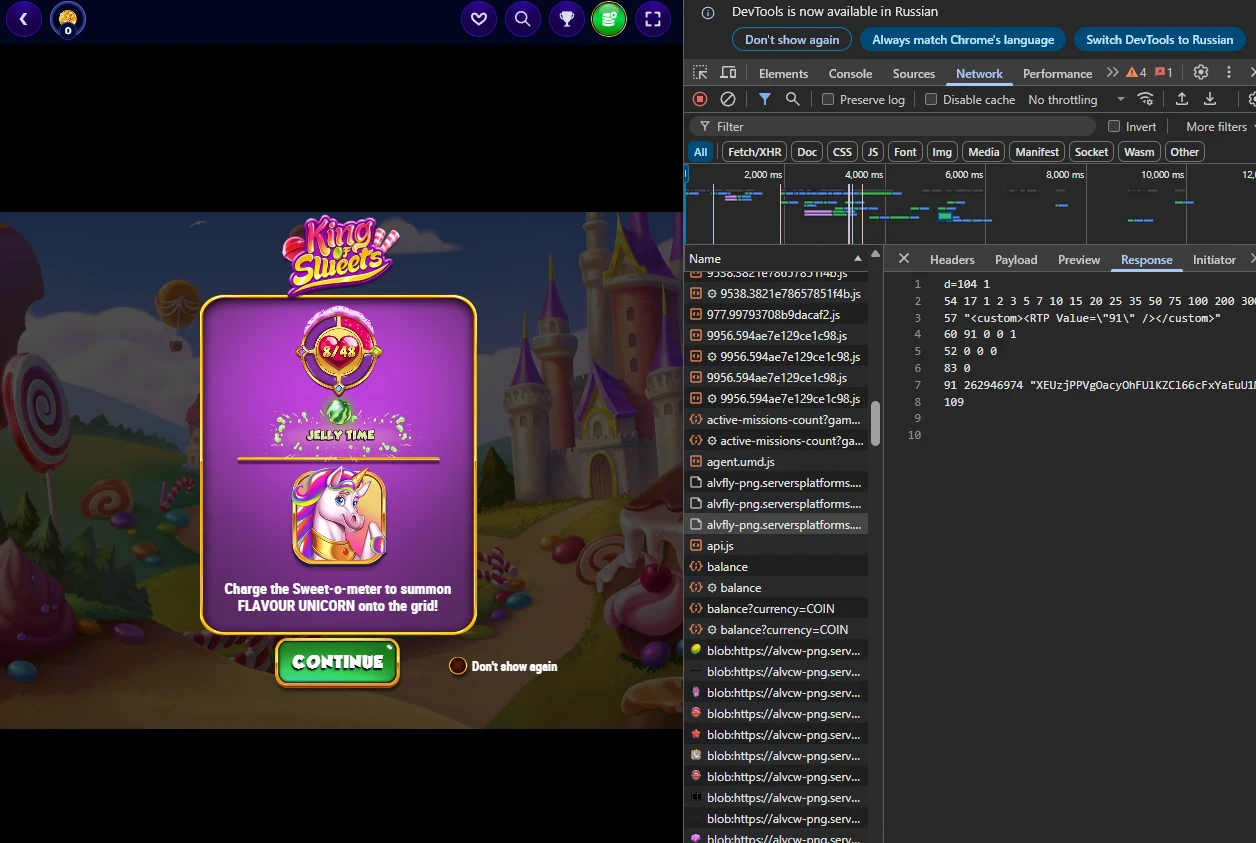The height and width of the screenshot is (843, 1256).
Task: Switch to the Sources tab
Action: pos(914,73)
